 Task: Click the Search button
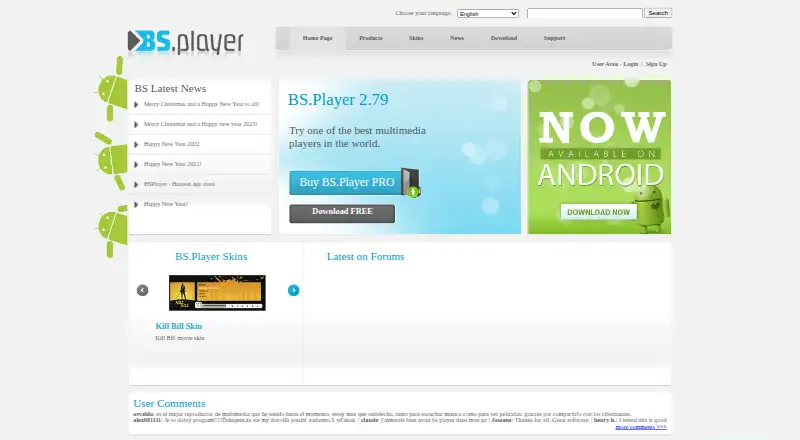point(658,13)
